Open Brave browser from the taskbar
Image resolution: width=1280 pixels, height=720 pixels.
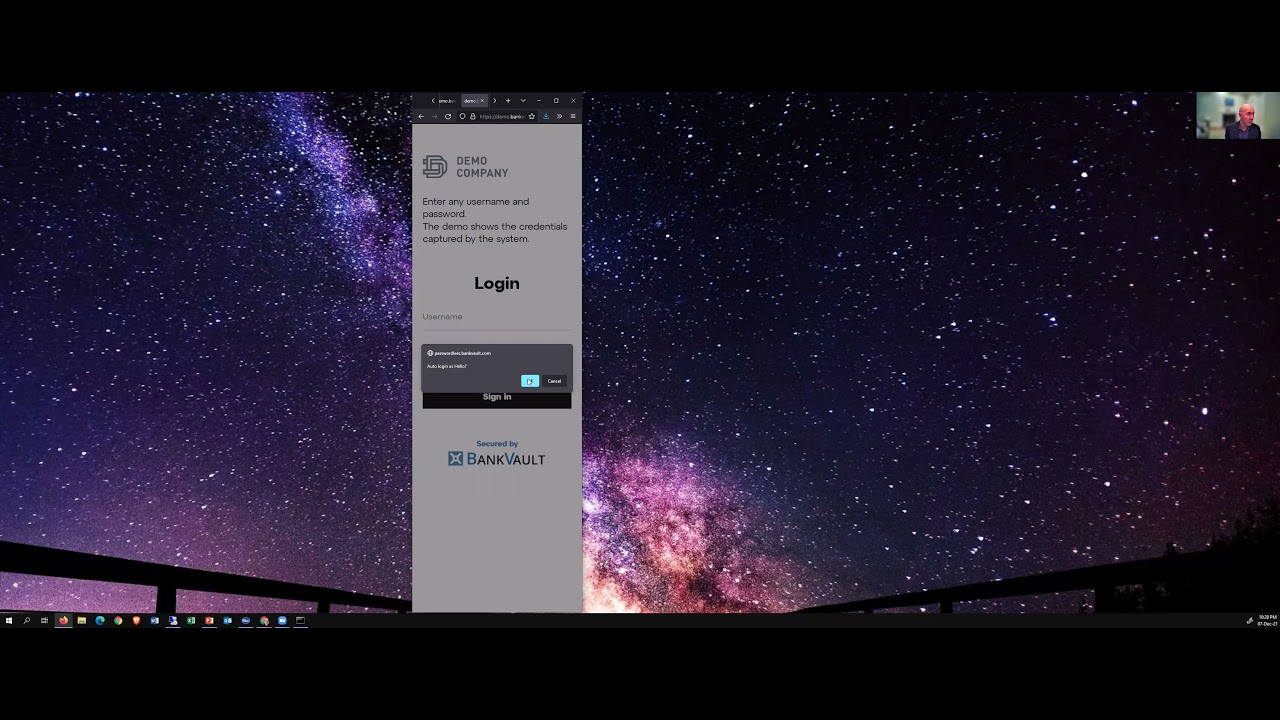[x=136, y=621]
